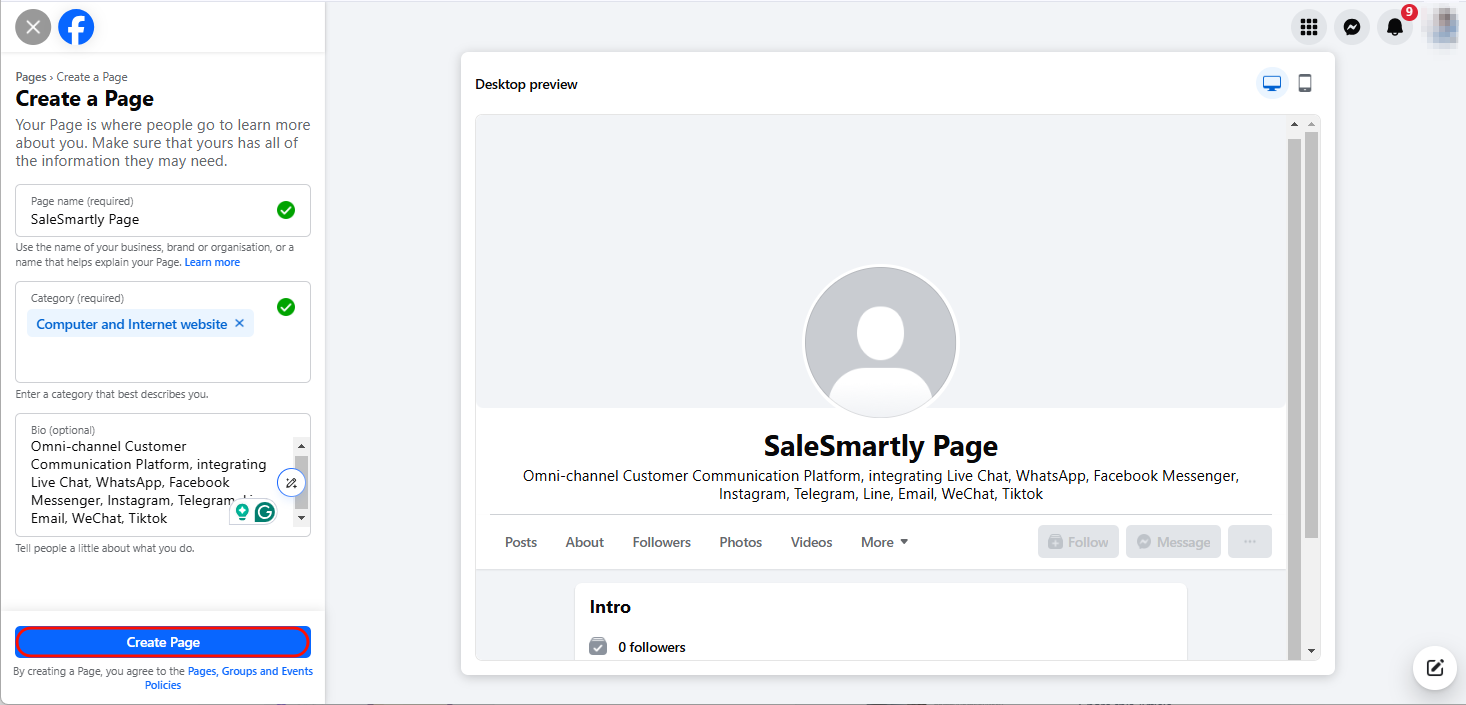Viewport: 1466px width, 705px height.
Task: Open the Facebook apps grid menu
Action: click(1308, 27)
